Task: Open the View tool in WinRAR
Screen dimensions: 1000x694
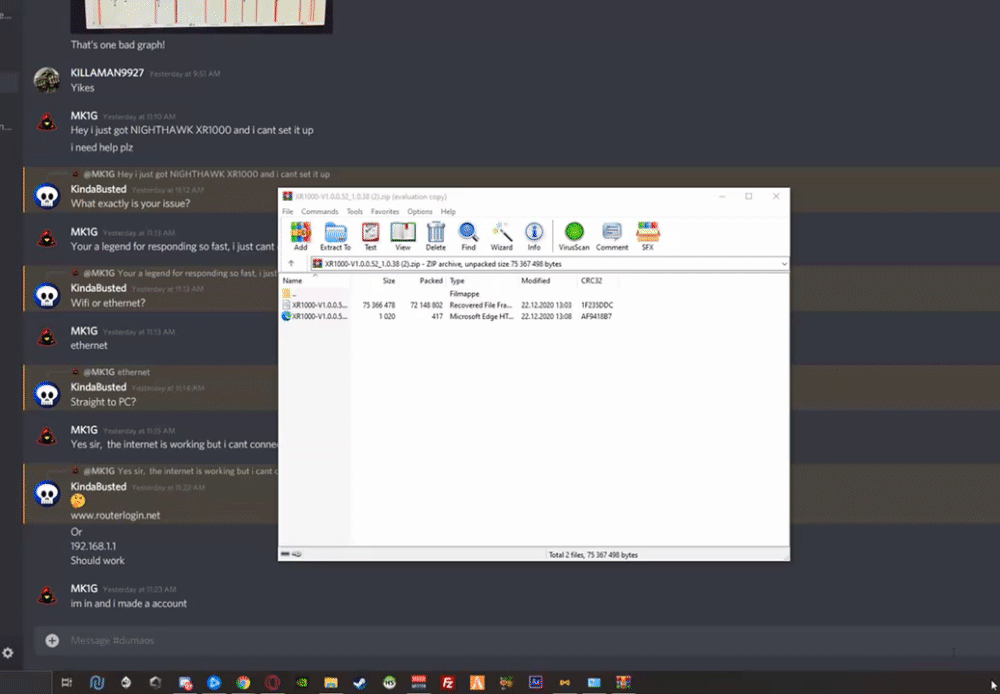Action: point(403,236)
